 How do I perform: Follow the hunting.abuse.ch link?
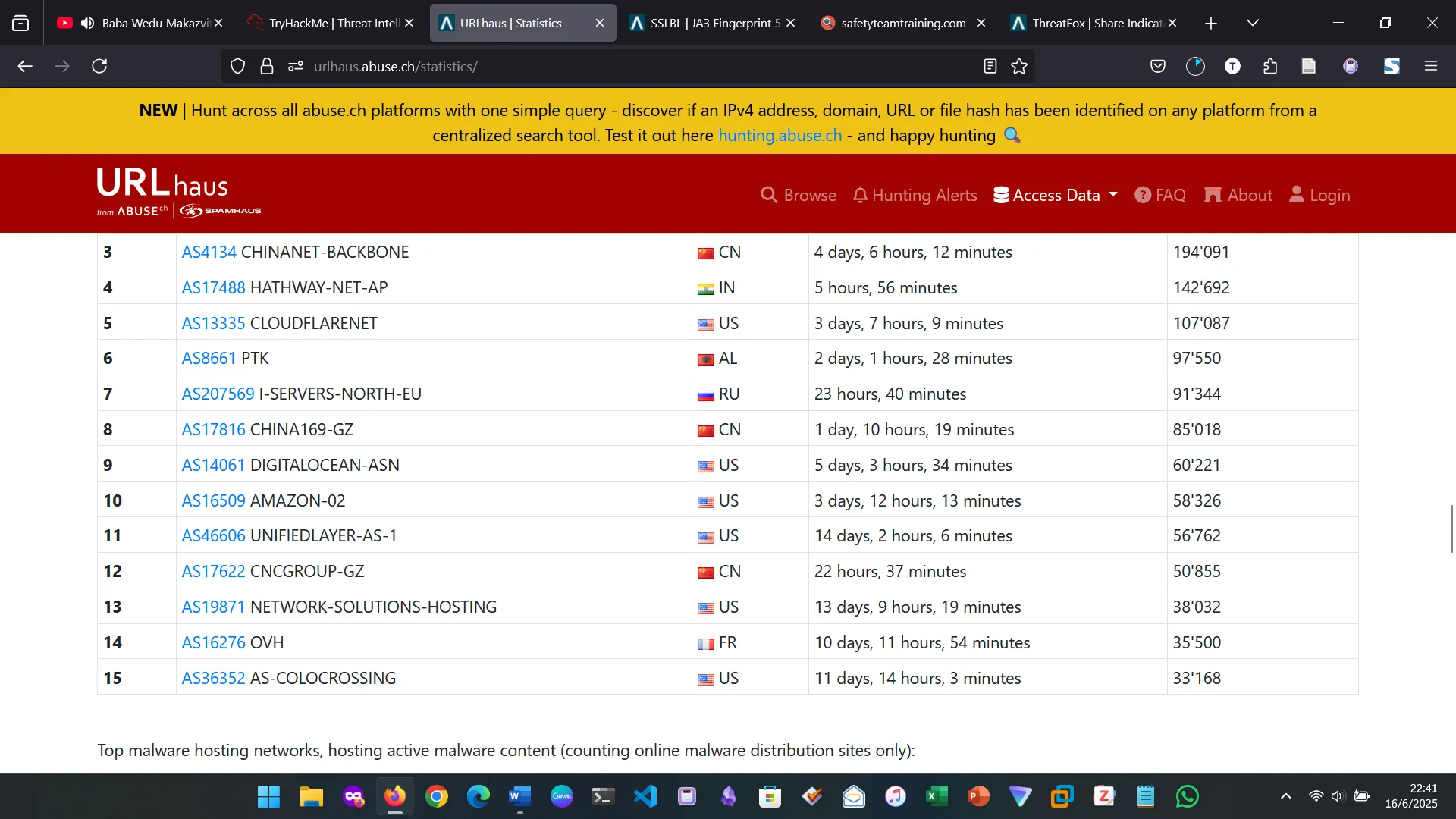point(780,136)
